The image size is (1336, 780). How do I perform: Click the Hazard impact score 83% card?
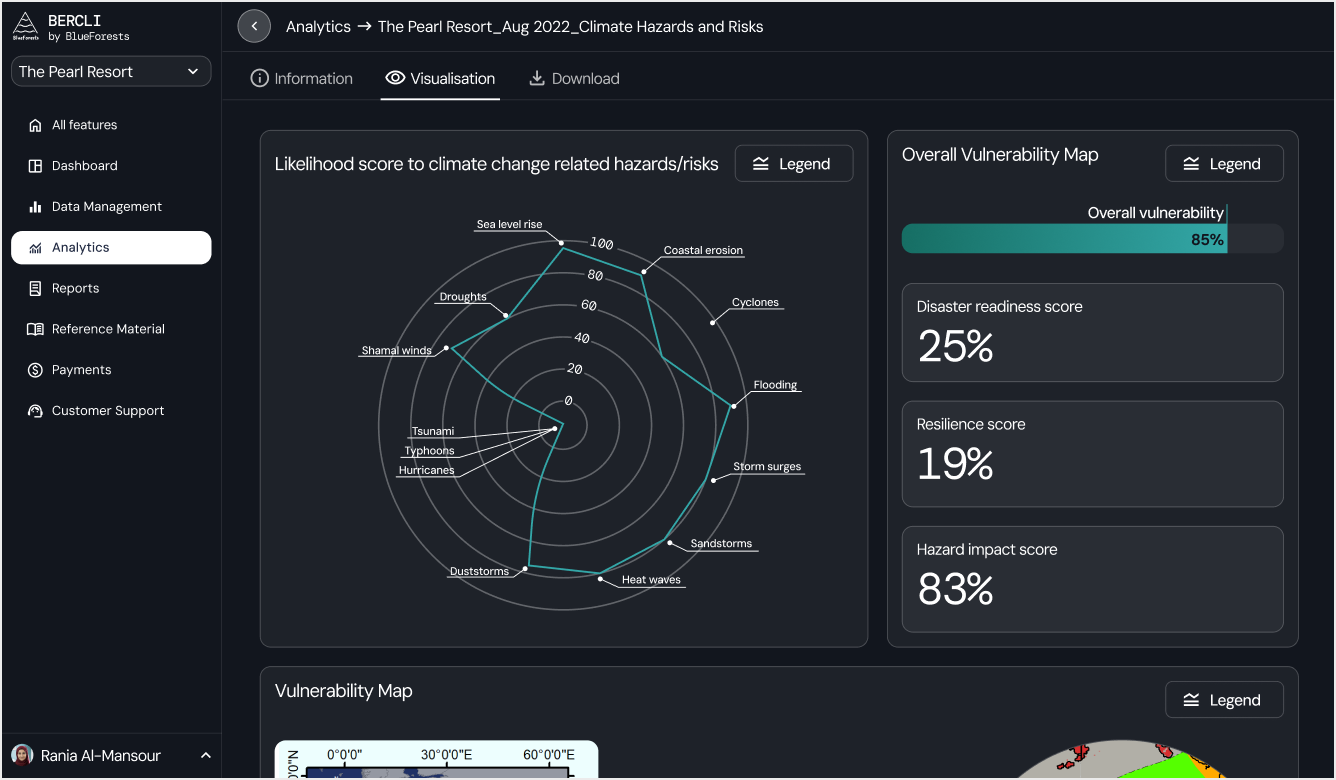point(1092,580)
